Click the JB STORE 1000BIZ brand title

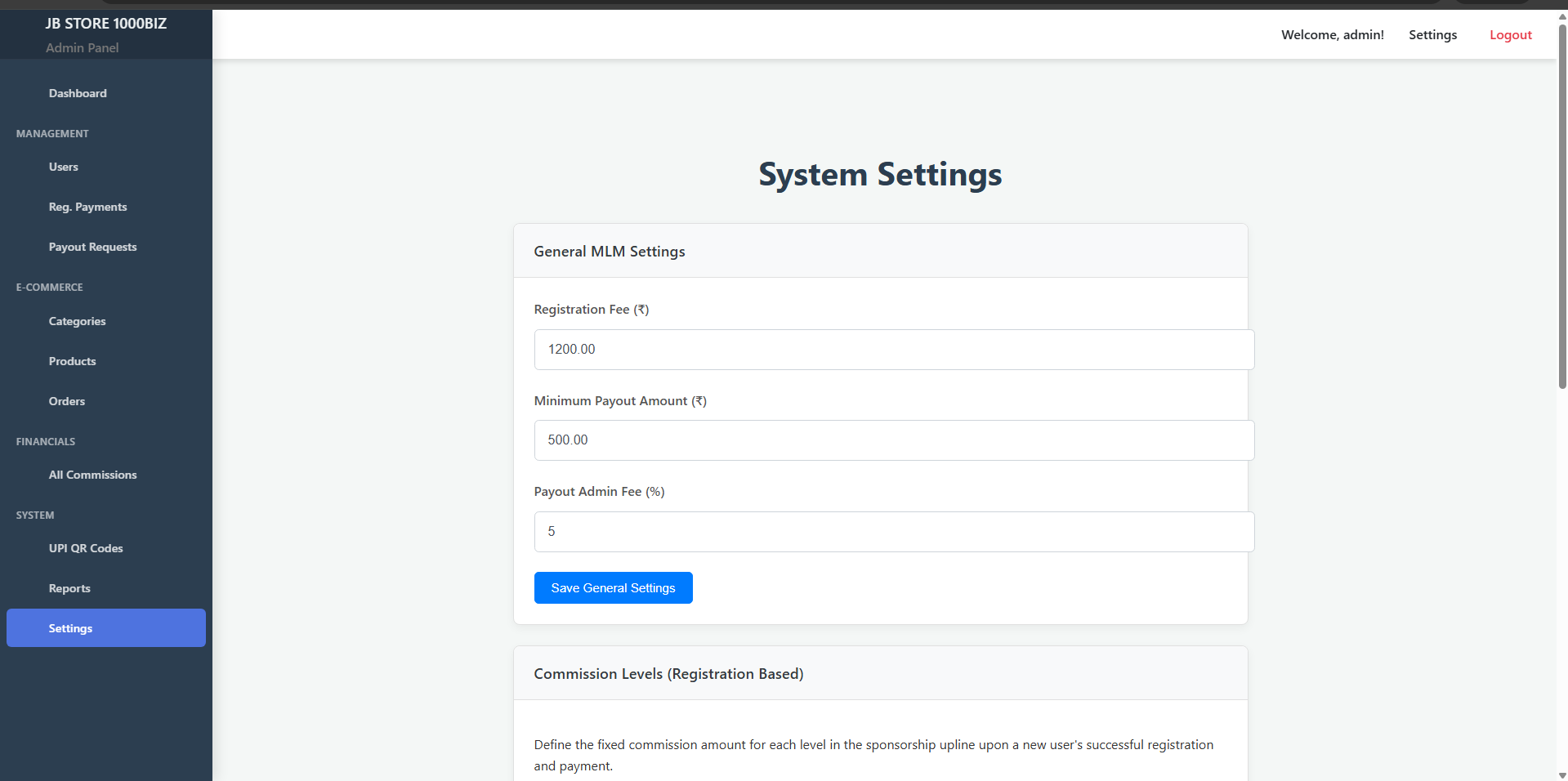pyautogui.click(x=106, y=24)
